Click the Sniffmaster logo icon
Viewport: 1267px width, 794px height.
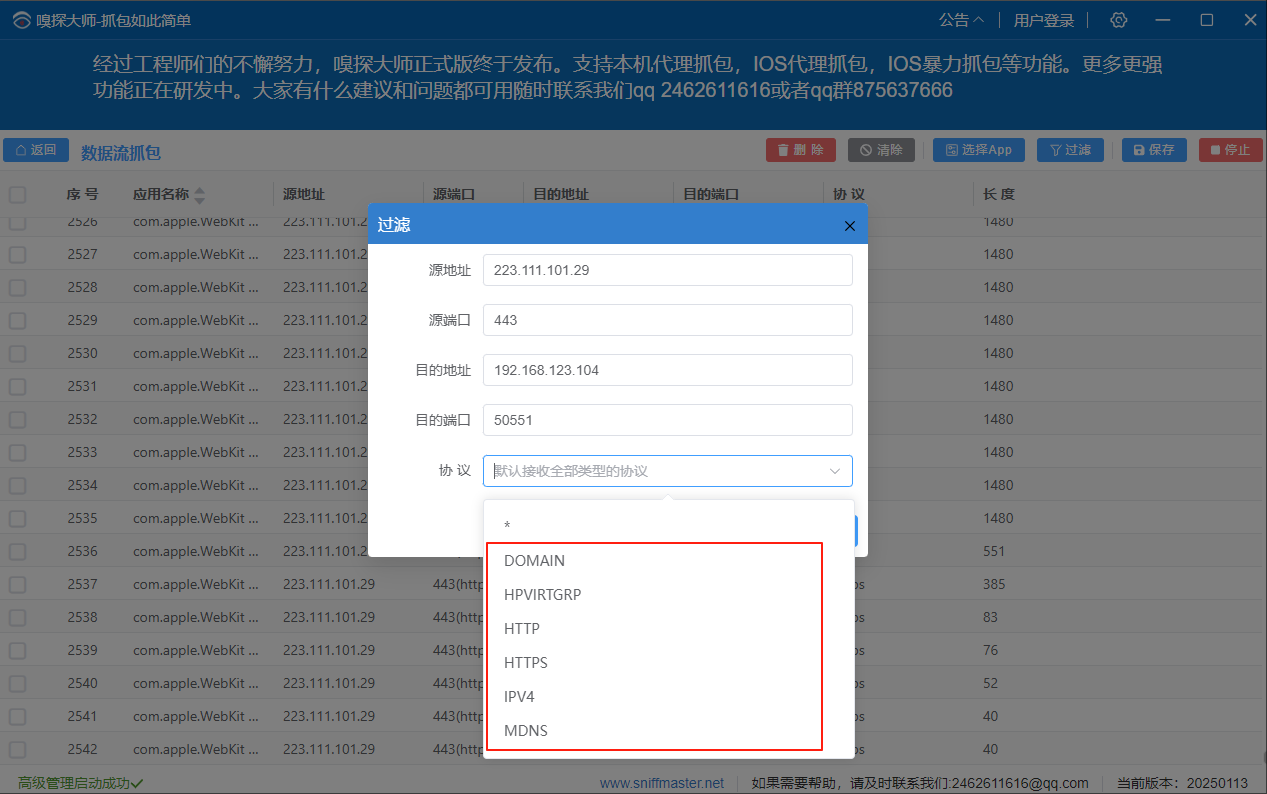[20, 21]
